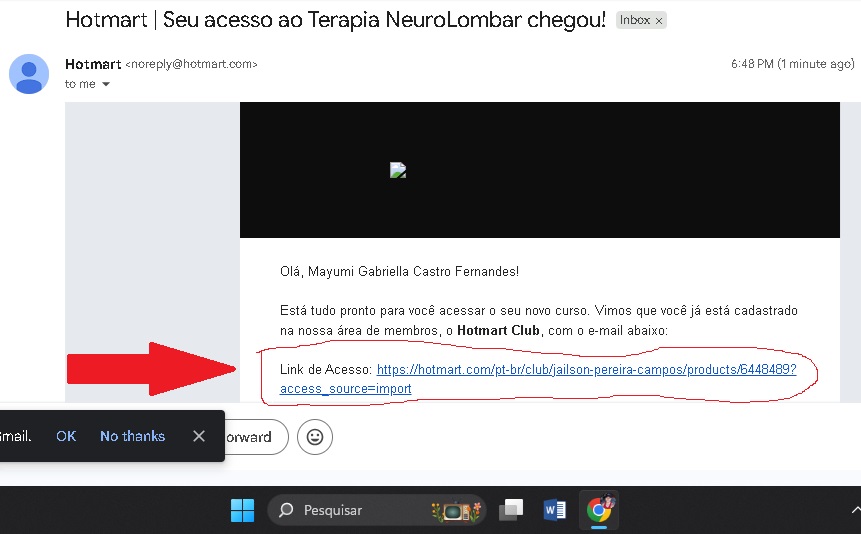
Task: Expand recipient details next to "to me"
Action: point(106,85)
